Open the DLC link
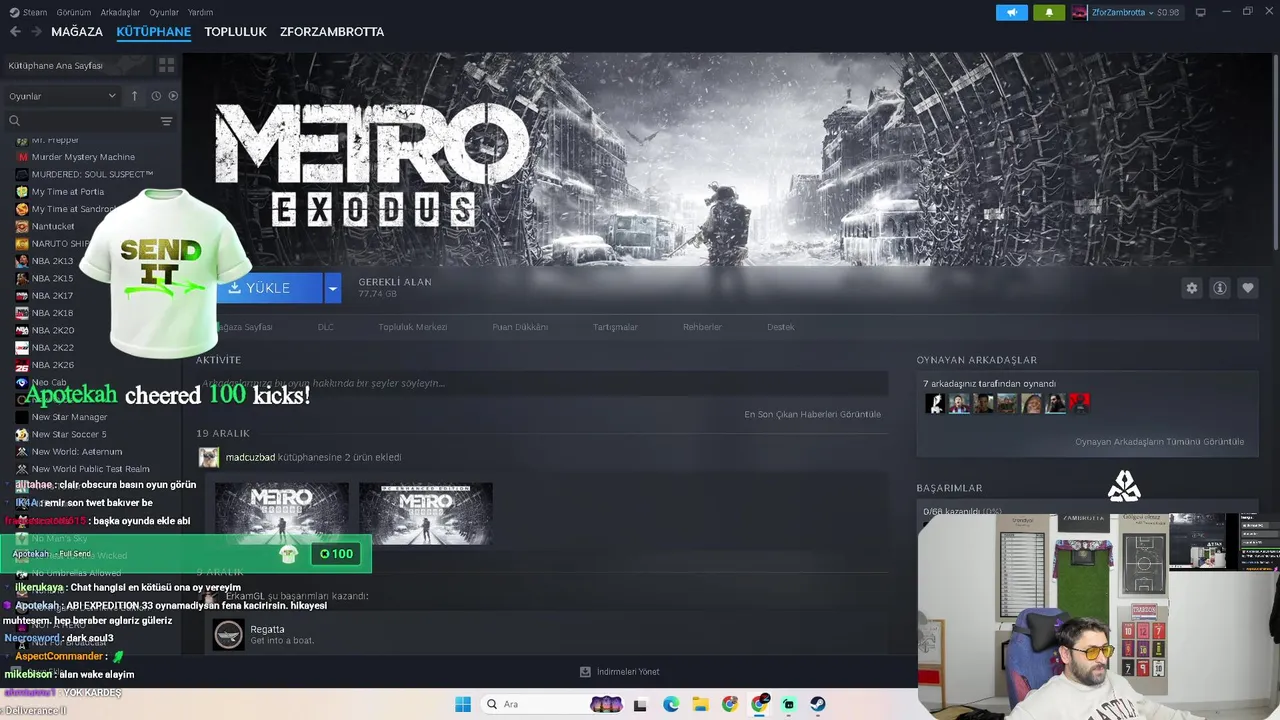Image resolution: width=1280 pixels, height=720 pixels. point(326,327)
